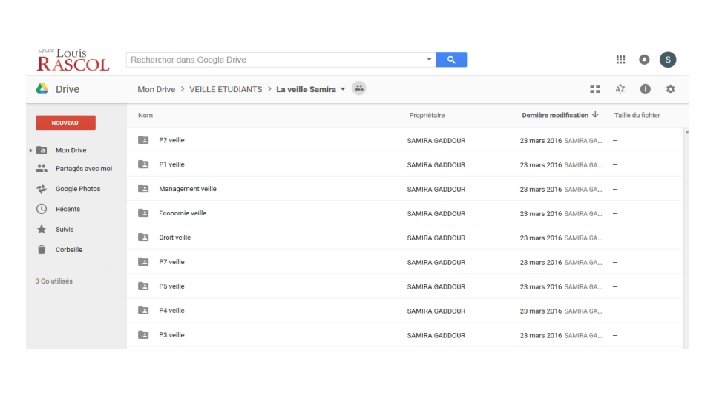Open the S account avatar

[669, 60]
